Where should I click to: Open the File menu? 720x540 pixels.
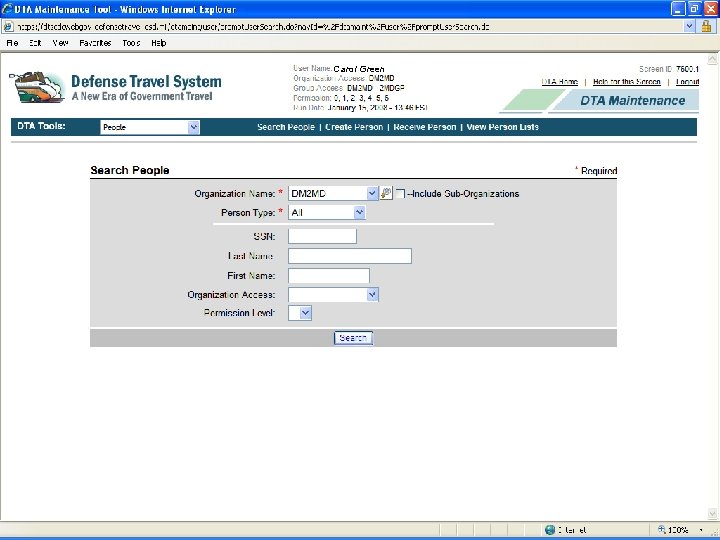(x=12, y=43)
